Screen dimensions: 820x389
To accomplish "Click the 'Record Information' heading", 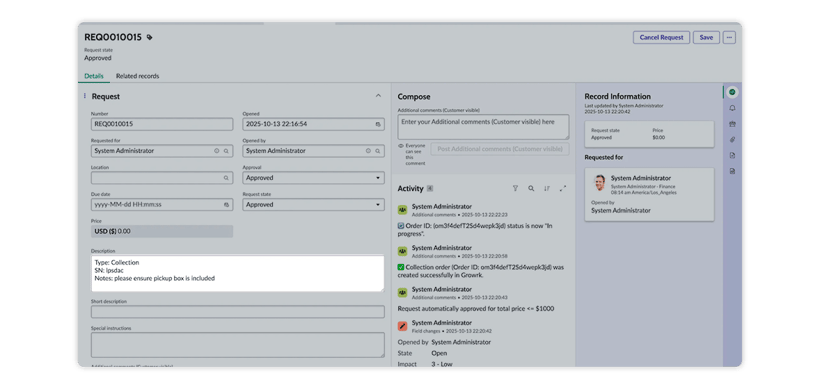I will point(618,96).
